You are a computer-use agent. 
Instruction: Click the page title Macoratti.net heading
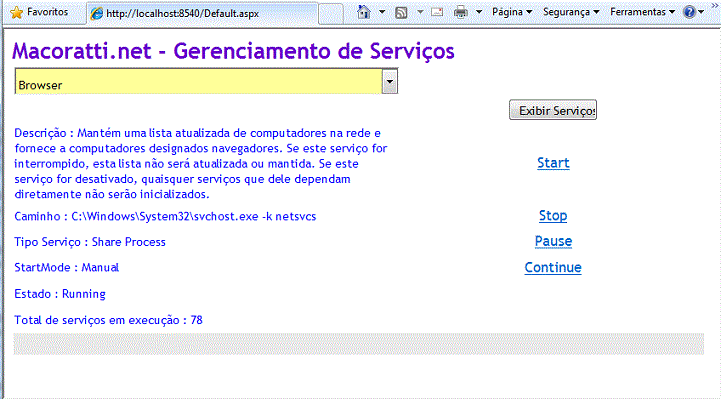233,51
